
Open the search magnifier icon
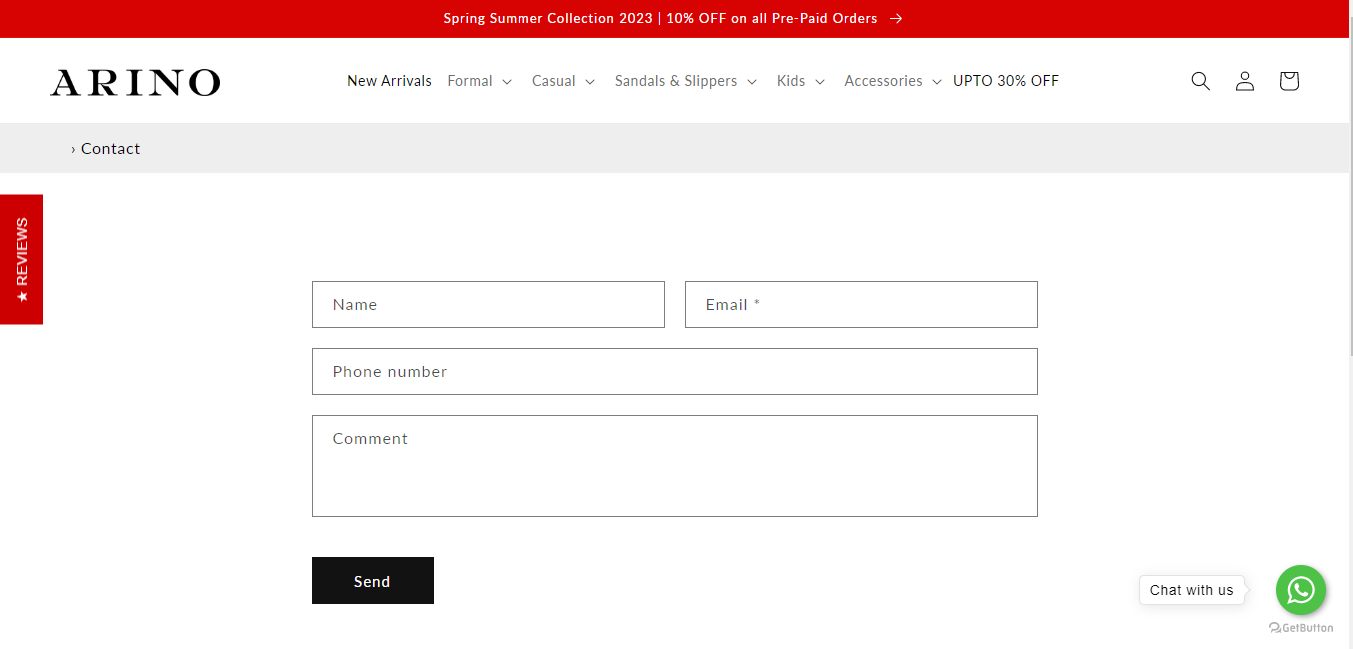[1200, 81]
